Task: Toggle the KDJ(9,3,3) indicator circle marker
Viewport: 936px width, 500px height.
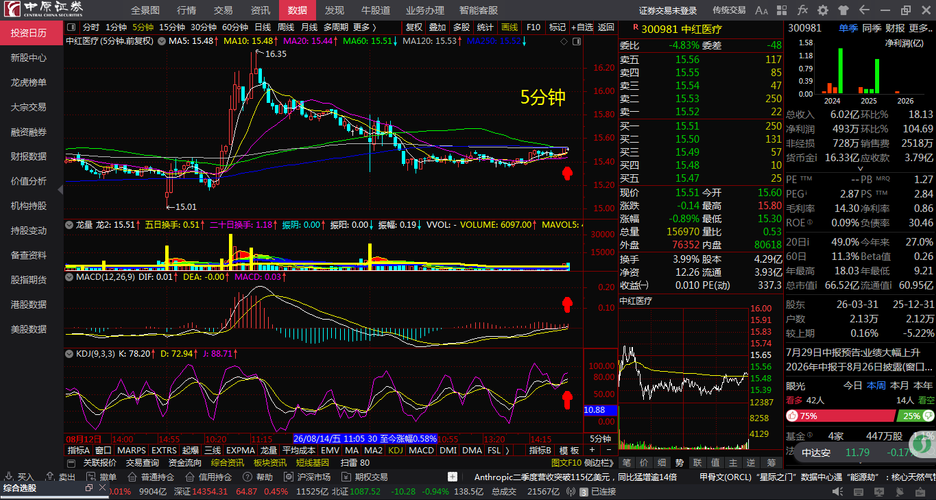Action: [x=69, y=354]
